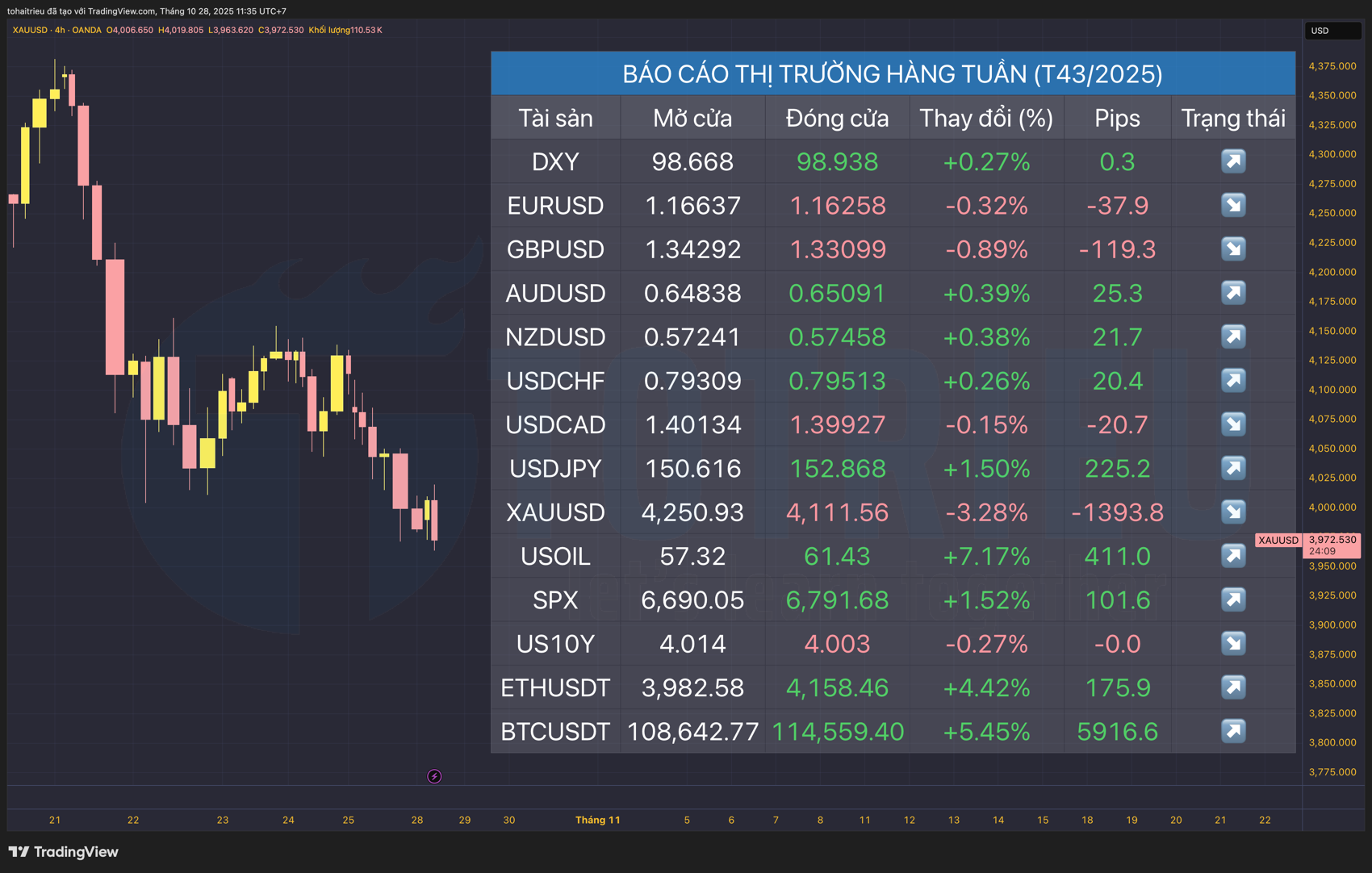Click the lightning bolt instant trading icon
1372x873 pixels.
click(434, 775)
